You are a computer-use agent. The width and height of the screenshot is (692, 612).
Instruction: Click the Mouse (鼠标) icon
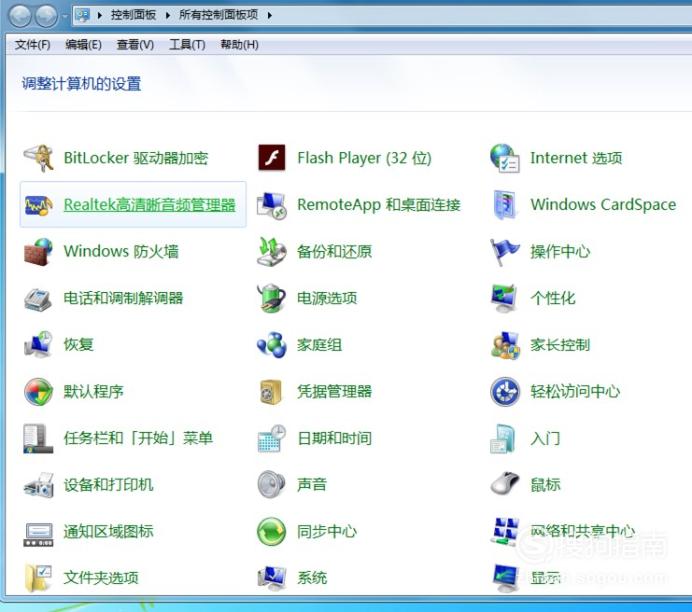[x=504, y=484]
